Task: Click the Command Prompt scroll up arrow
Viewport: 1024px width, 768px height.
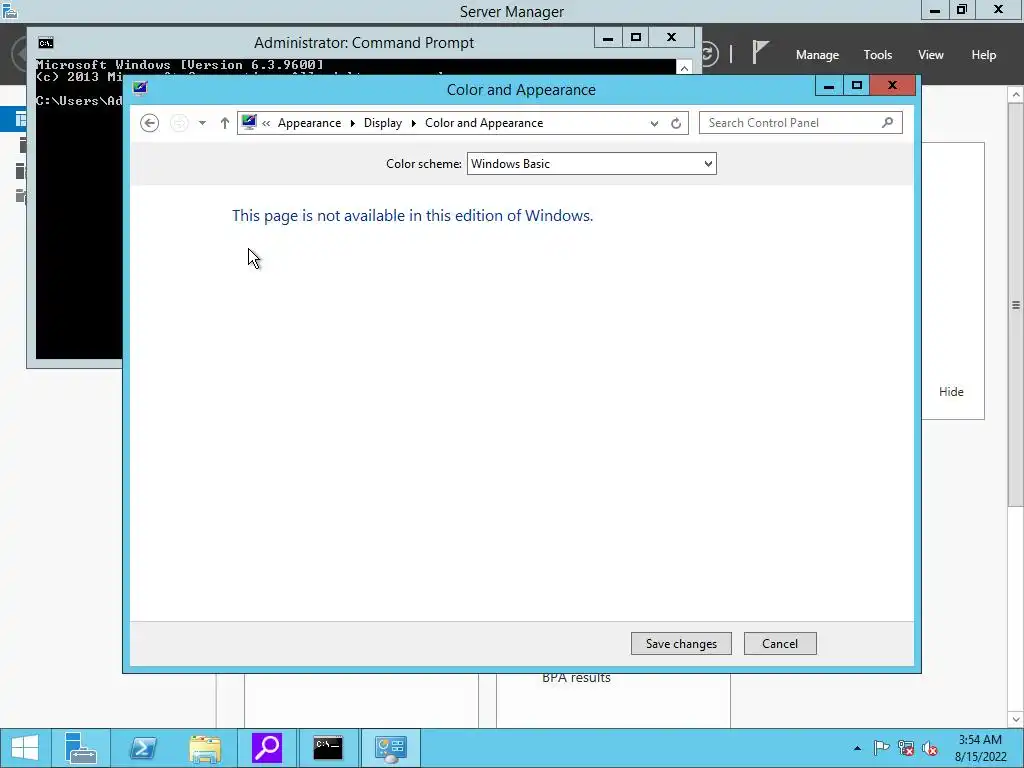Action: [x=684, y=68]
